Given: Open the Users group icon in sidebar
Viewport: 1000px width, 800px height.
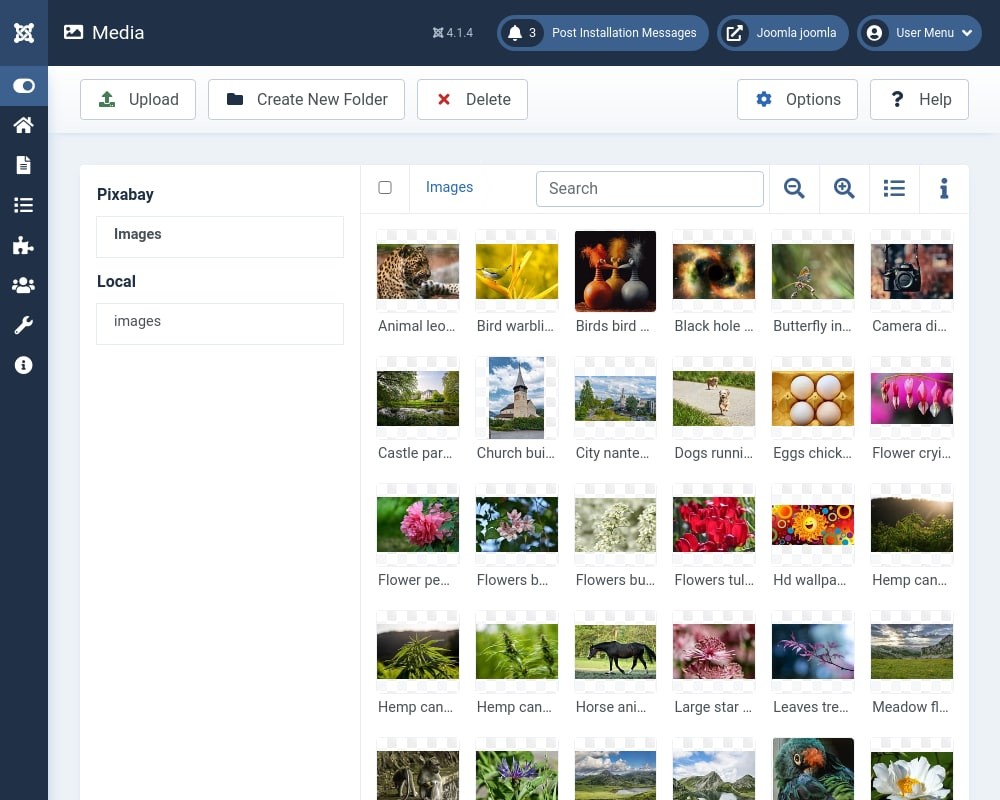Looking at the screenshot, I should coord(24,285).
